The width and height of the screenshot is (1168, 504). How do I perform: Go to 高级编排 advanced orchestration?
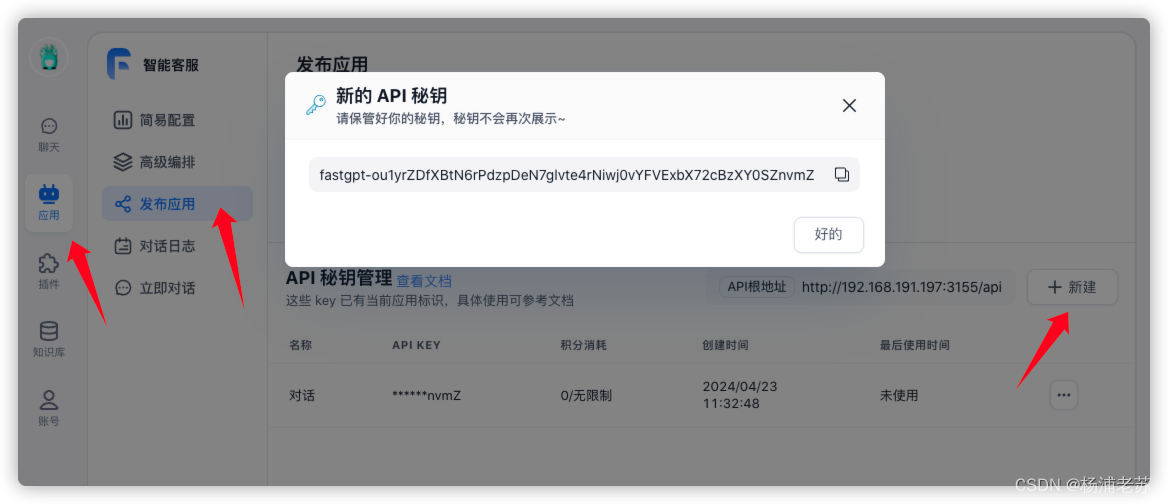click(x=177, y=162)
